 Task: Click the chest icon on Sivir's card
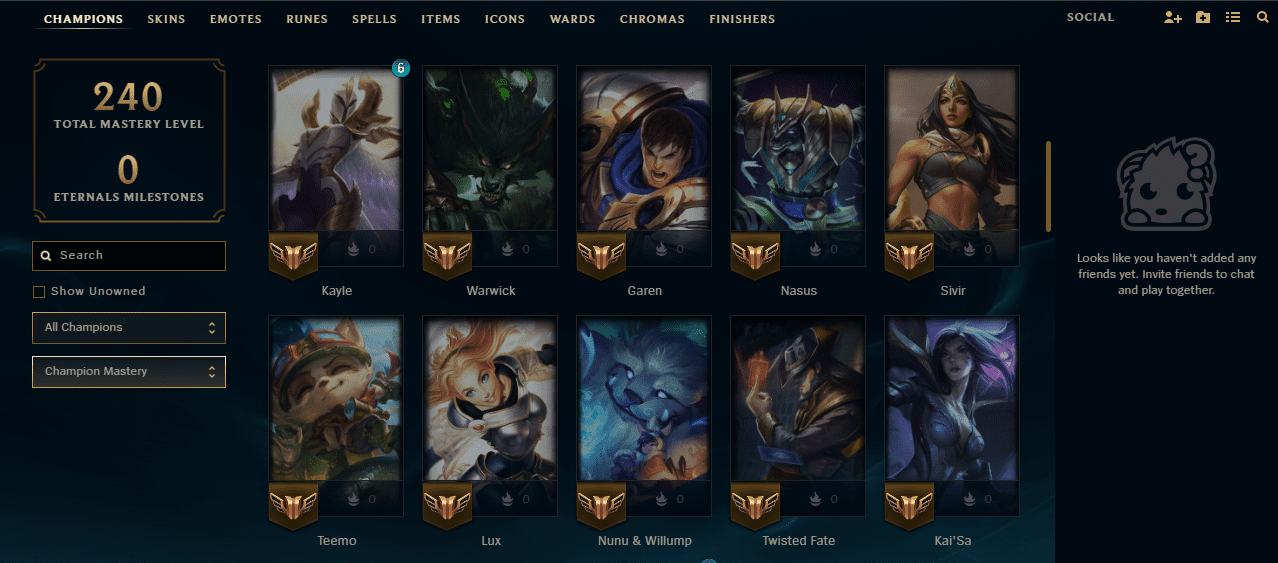(970, 249)
